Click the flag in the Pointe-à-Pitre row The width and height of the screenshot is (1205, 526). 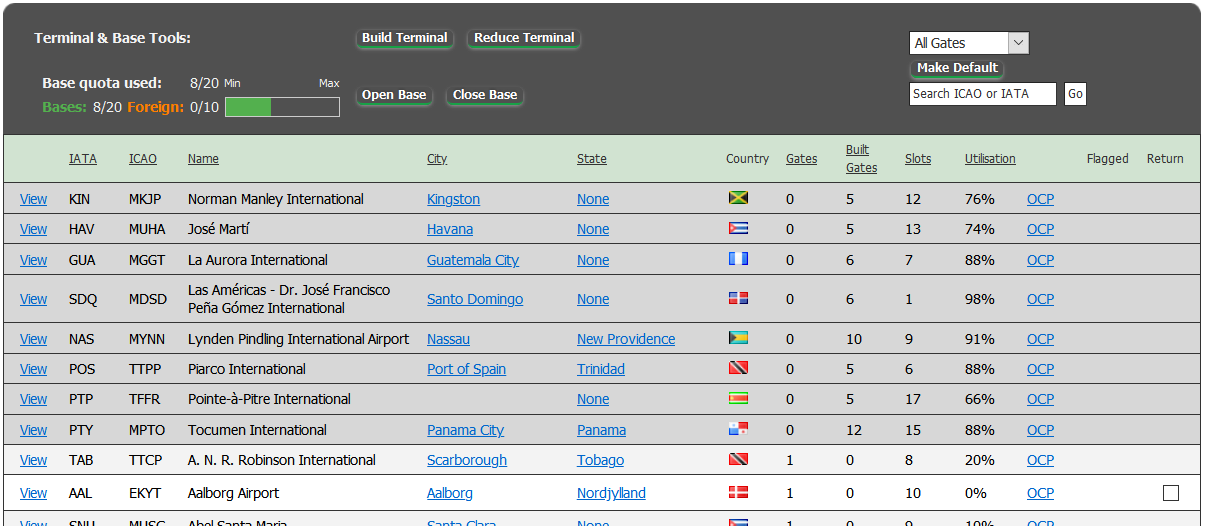[x=738, y=398]
